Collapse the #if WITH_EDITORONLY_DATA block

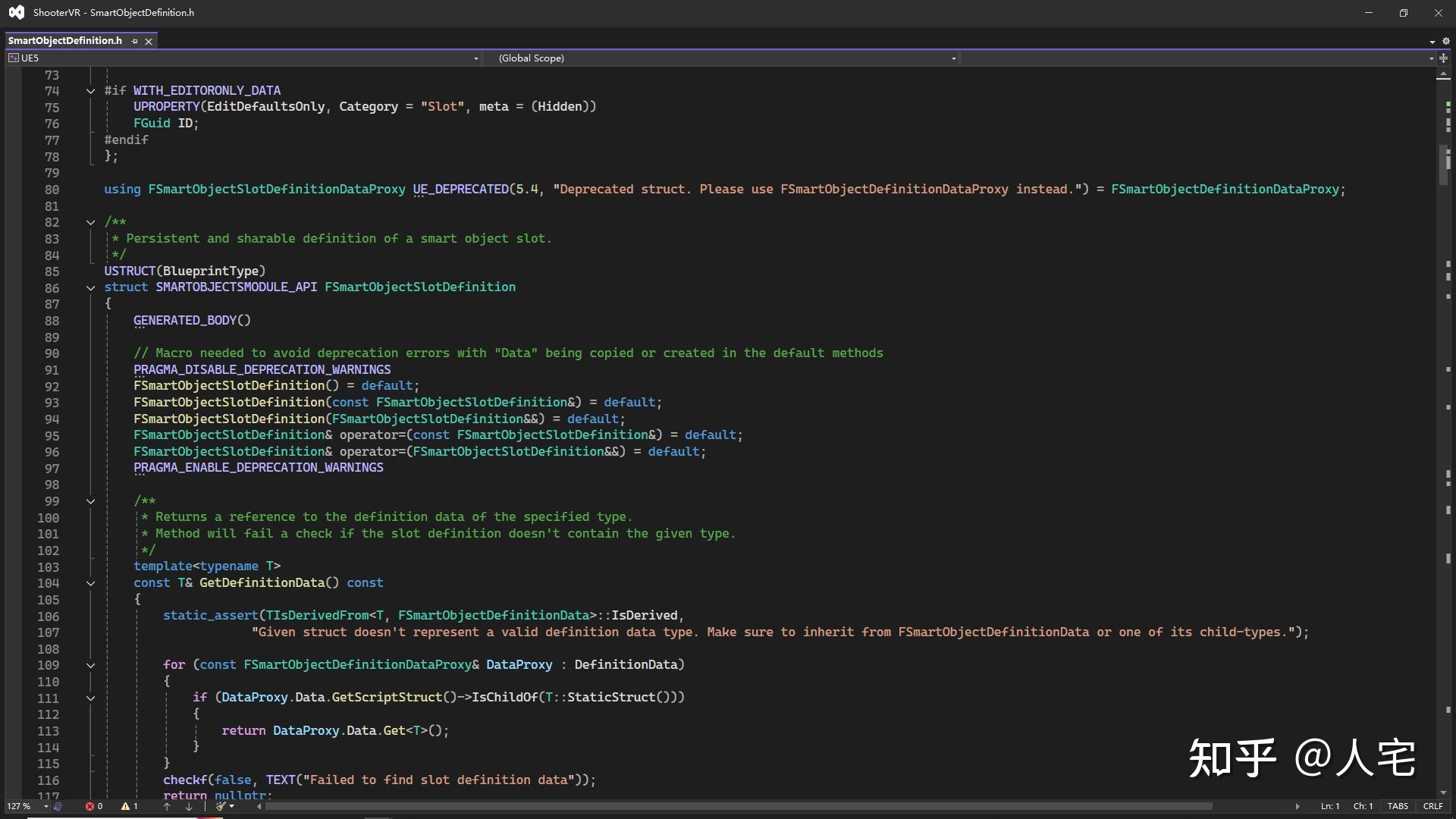90,91
